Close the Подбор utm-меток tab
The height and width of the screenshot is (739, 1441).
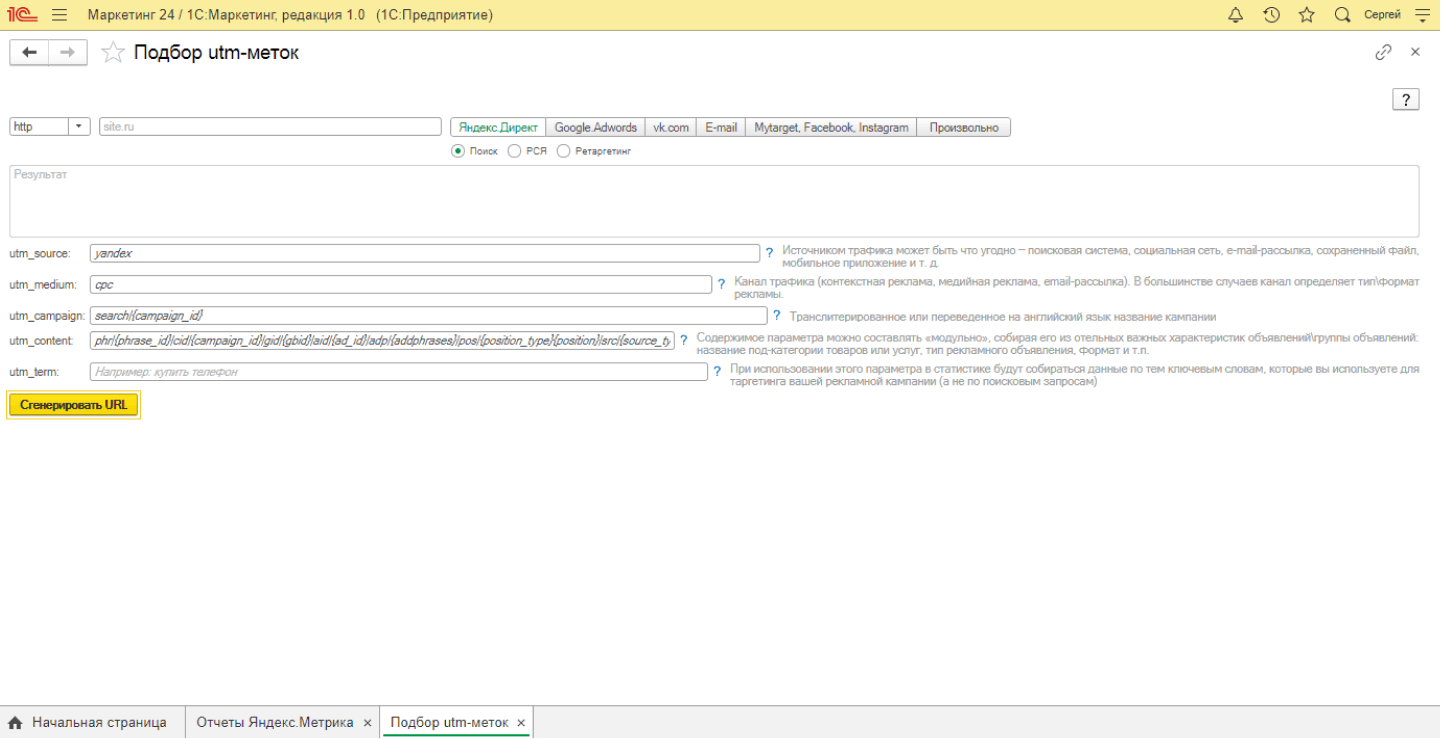pyautogui.click(x=521, y=722)
